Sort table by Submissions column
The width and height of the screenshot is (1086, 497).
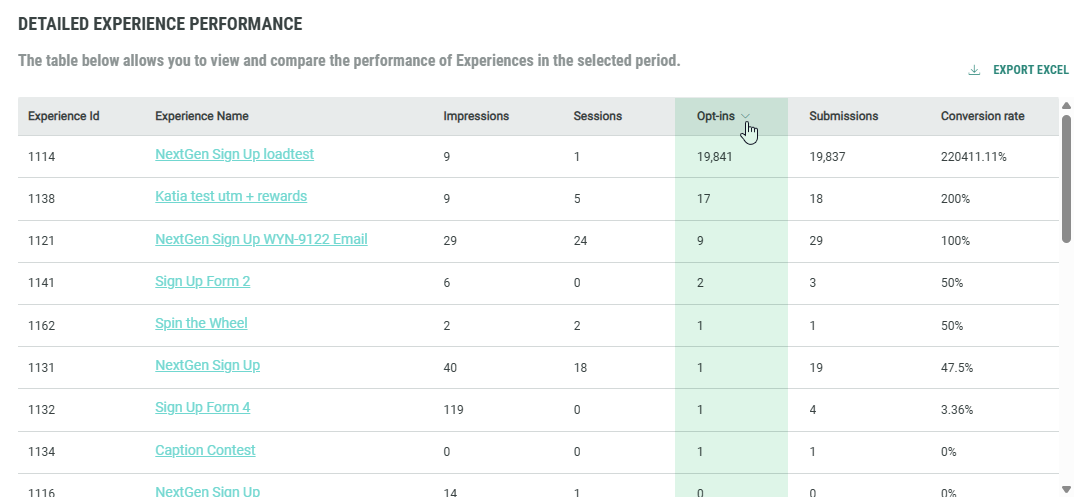coord(843,116)
